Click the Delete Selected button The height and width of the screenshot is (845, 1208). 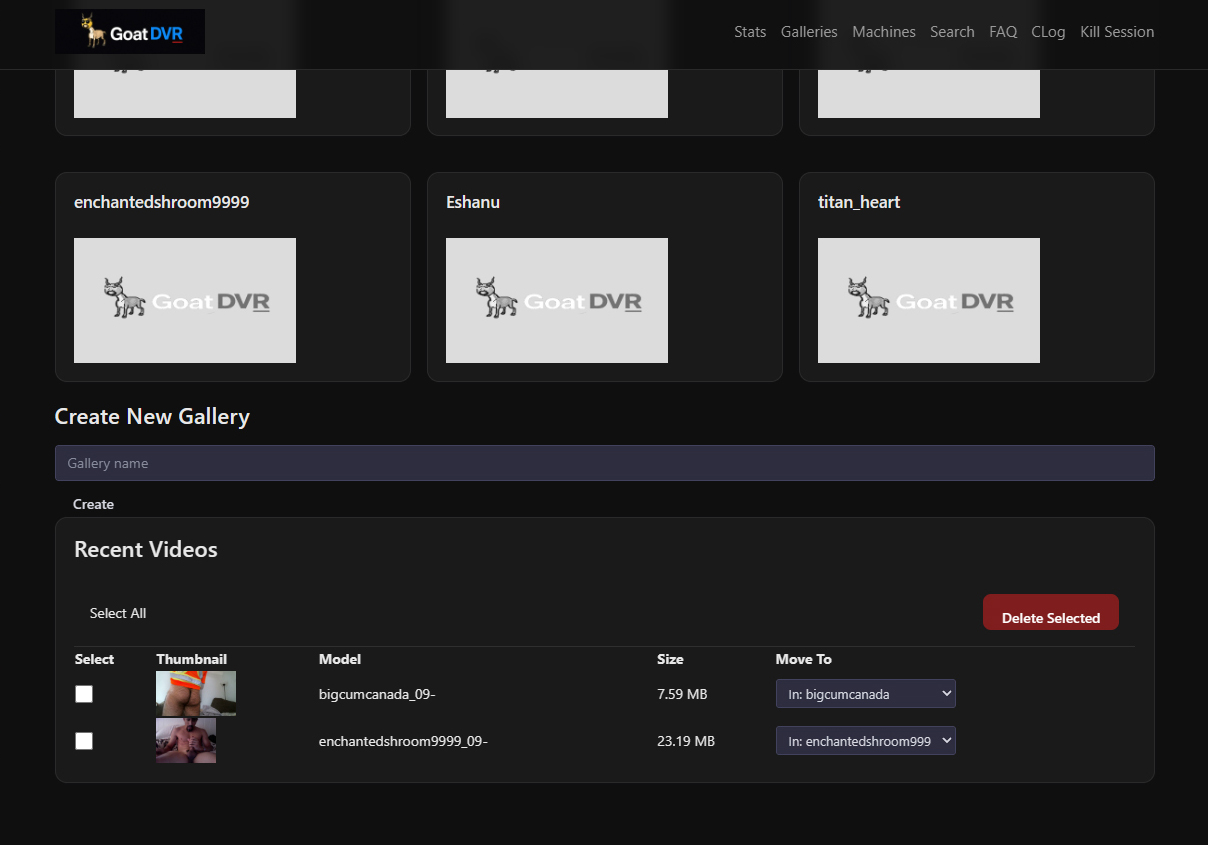tap(1051, 613)
